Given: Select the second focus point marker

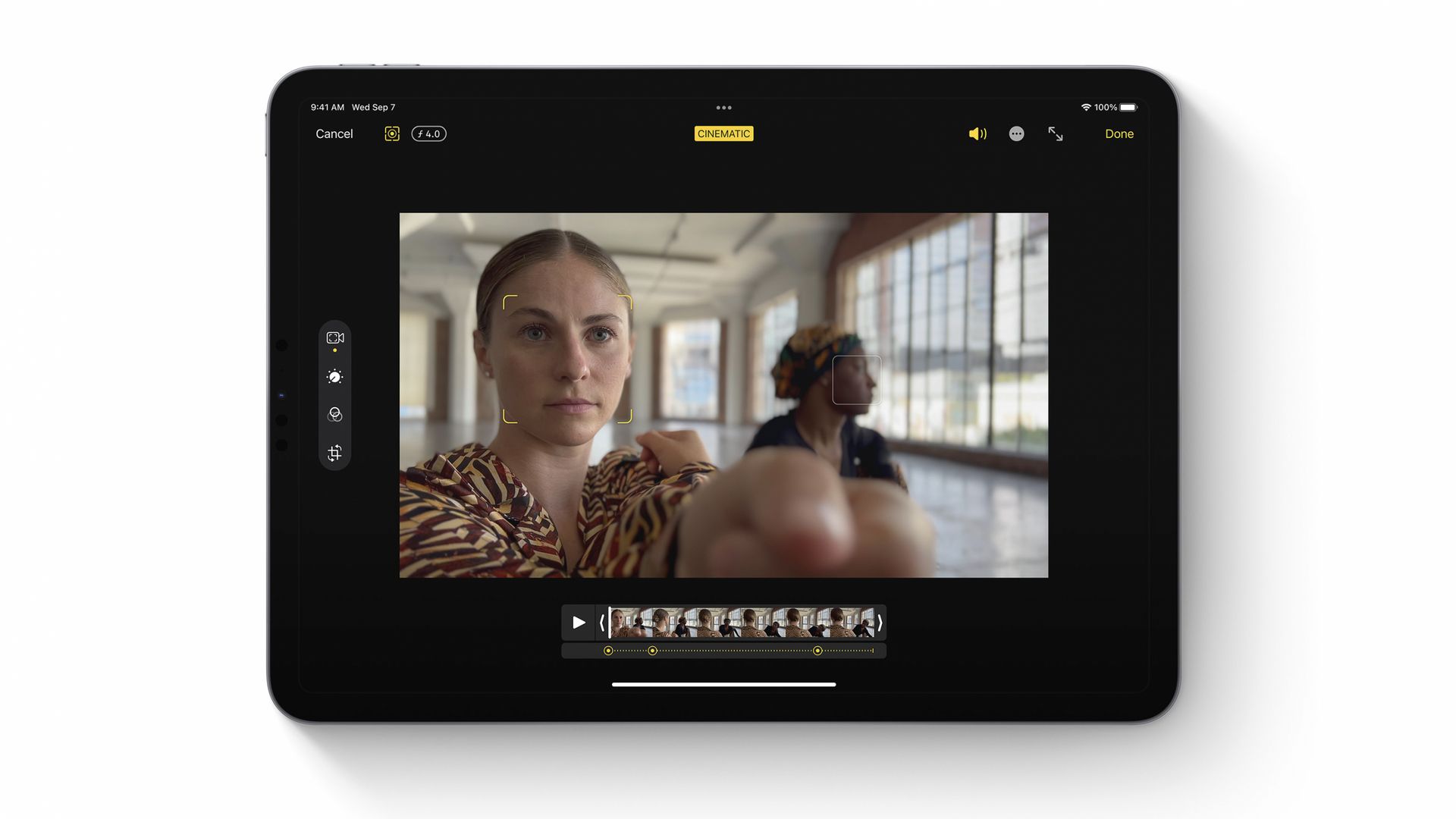Looking at the screenshot, I should point(652,651).
